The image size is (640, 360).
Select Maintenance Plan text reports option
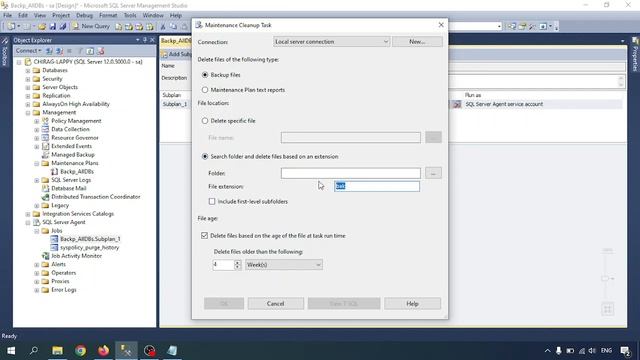(205, 90)
